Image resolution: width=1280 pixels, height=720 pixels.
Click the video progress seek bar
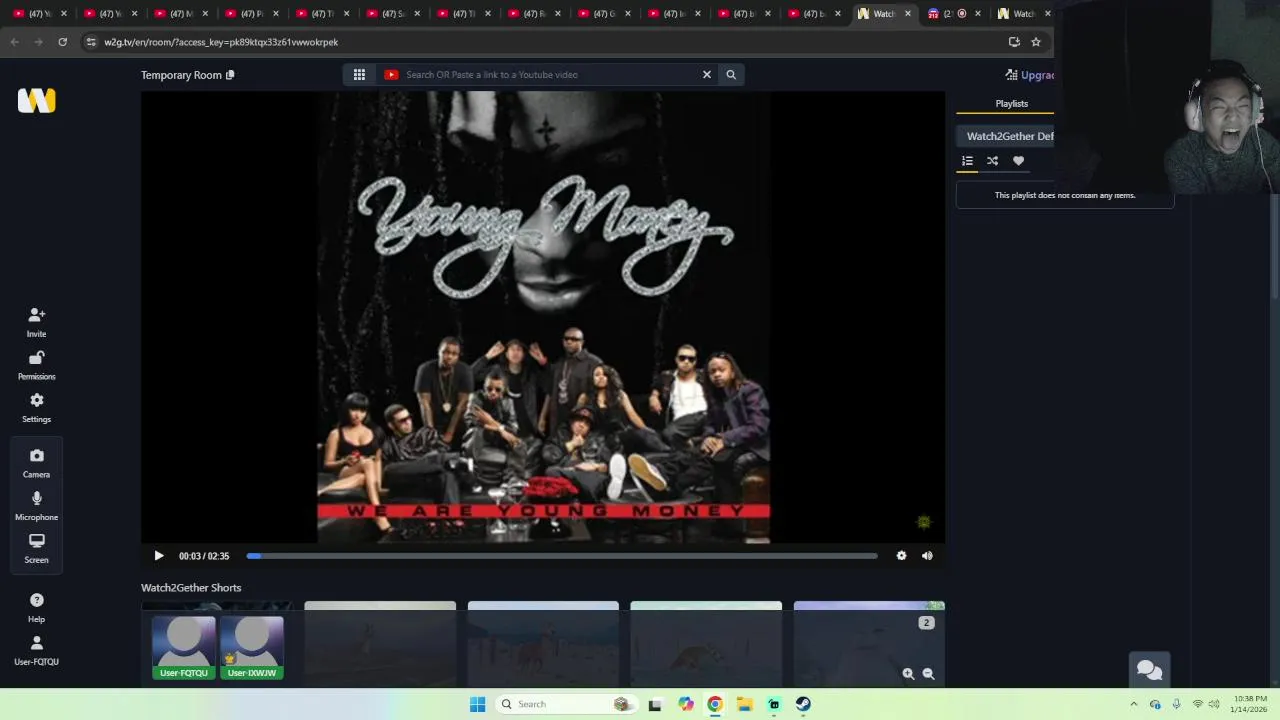(562, 556)
